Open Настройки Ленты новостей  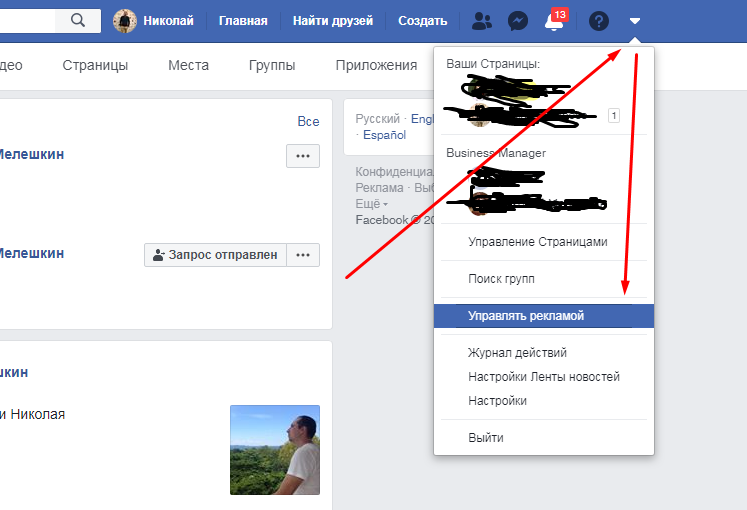pos(544,377)
